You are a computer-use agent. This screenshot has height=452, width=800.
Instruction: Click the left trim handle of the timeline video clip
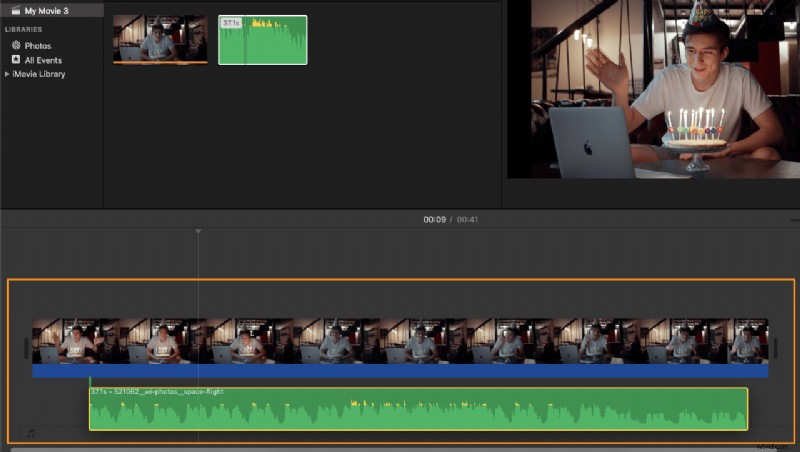[26, 348]
